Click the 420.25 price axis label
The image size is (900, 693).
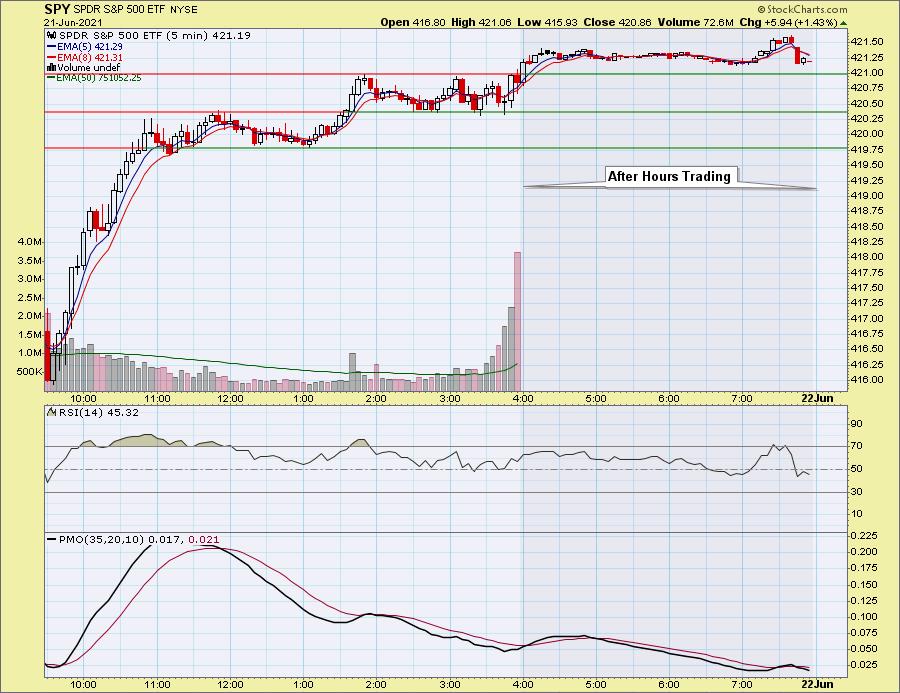tap(867, 118)
